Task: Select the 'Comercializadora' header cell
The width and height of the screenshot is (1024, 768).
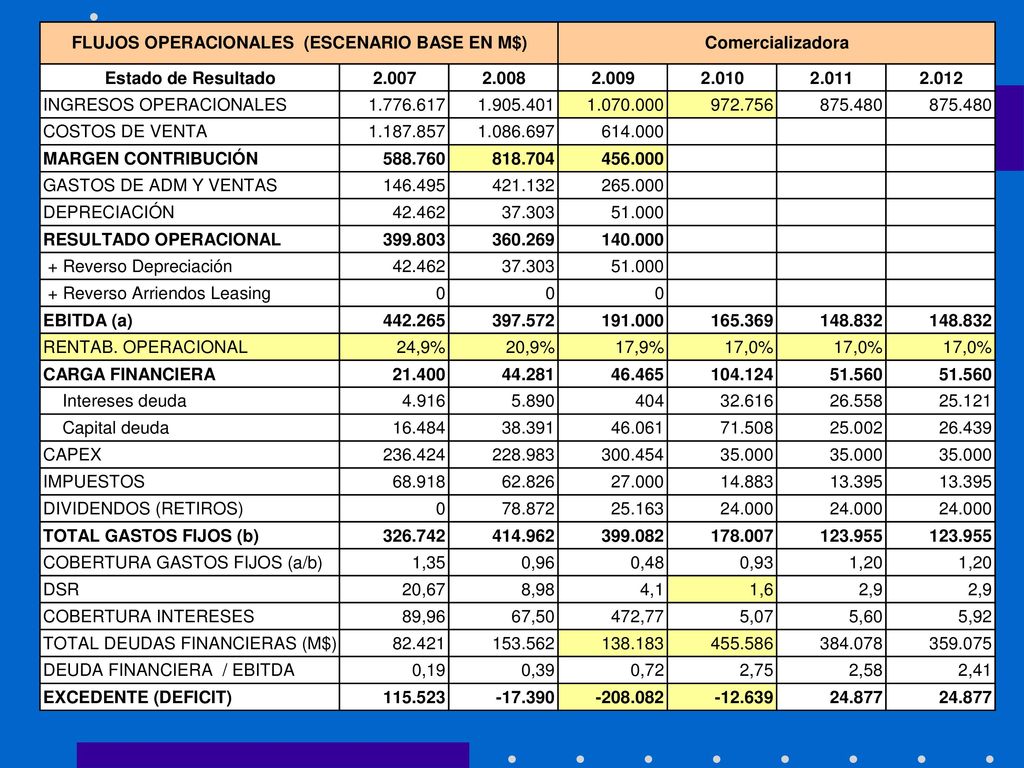Action: (x=776, y=43)
